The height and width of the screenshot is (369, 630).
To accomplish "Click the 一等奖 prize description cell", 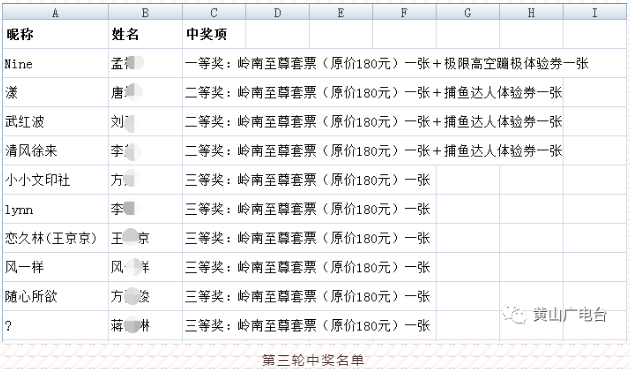I will point(387,64).
